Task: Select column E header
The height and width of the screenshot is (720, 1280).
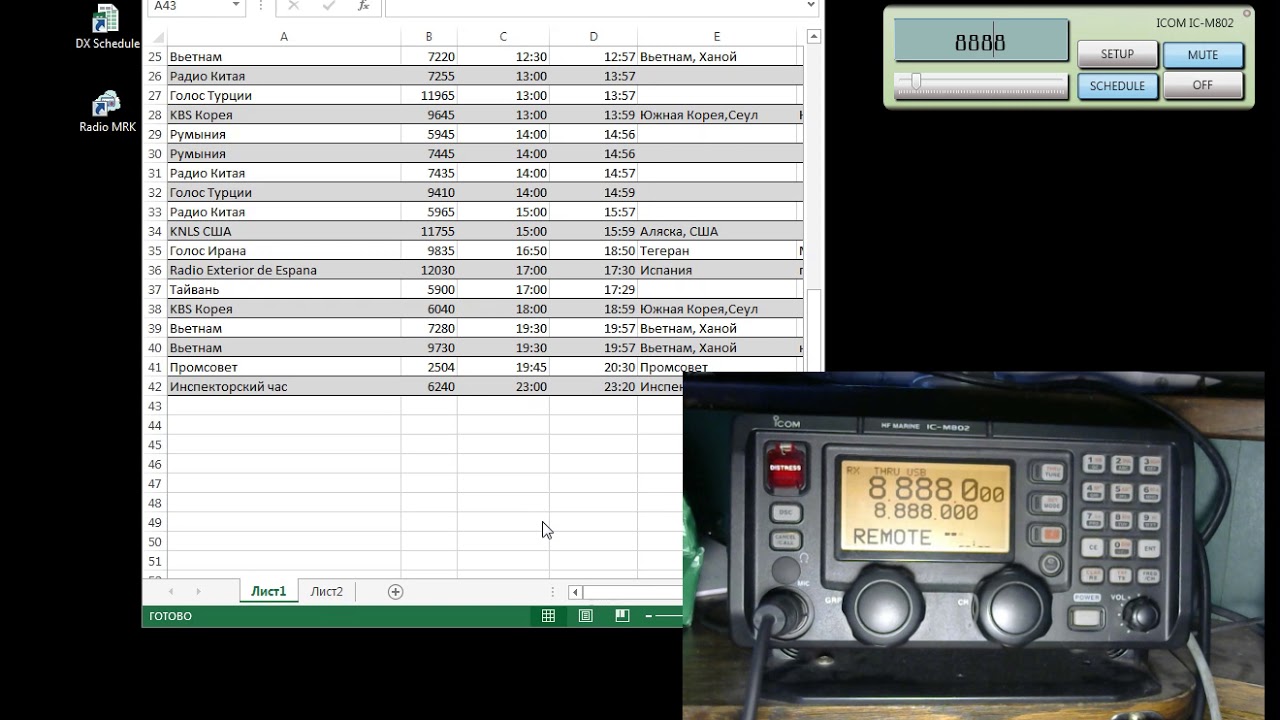Action: point(717,37)
